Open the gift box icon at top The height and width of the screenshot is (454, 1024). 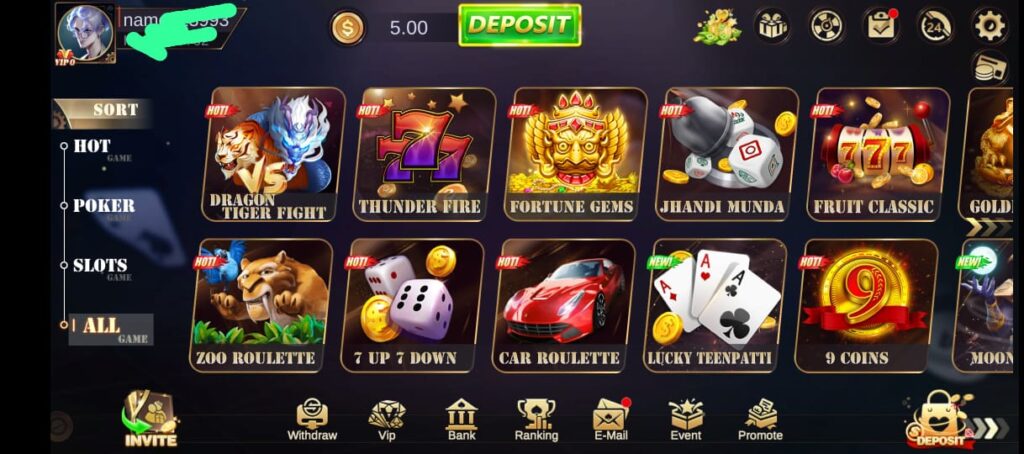click(x=773, y=26)
